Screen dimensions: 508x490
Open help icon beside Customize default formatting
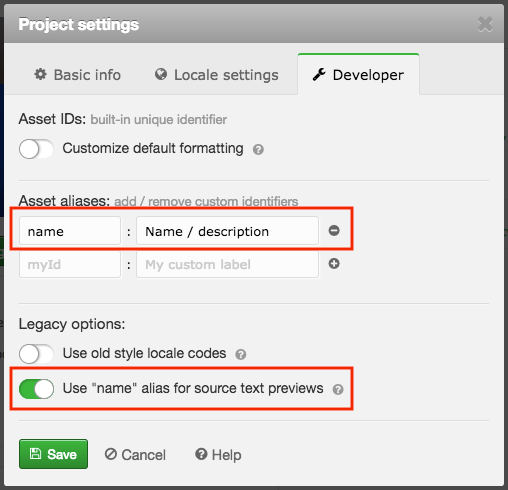[x=258, y=150]
